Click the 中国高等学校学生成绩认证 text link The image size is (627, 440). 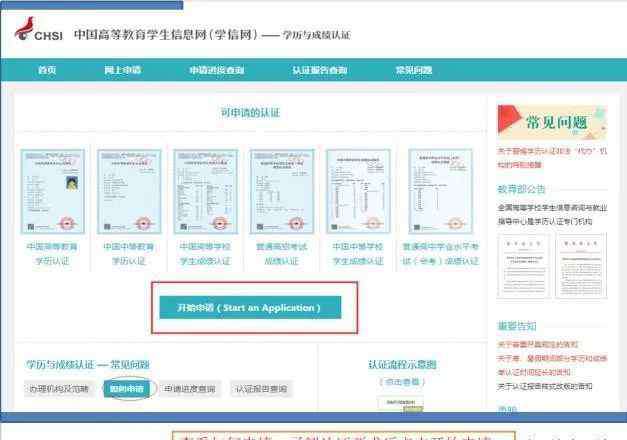[205, 254]
